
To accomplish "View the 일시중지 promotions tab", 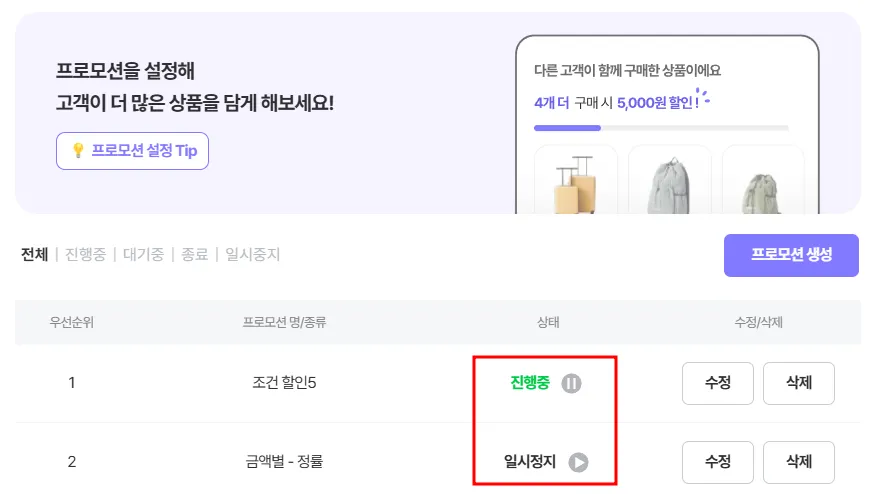I will point(253,254).
